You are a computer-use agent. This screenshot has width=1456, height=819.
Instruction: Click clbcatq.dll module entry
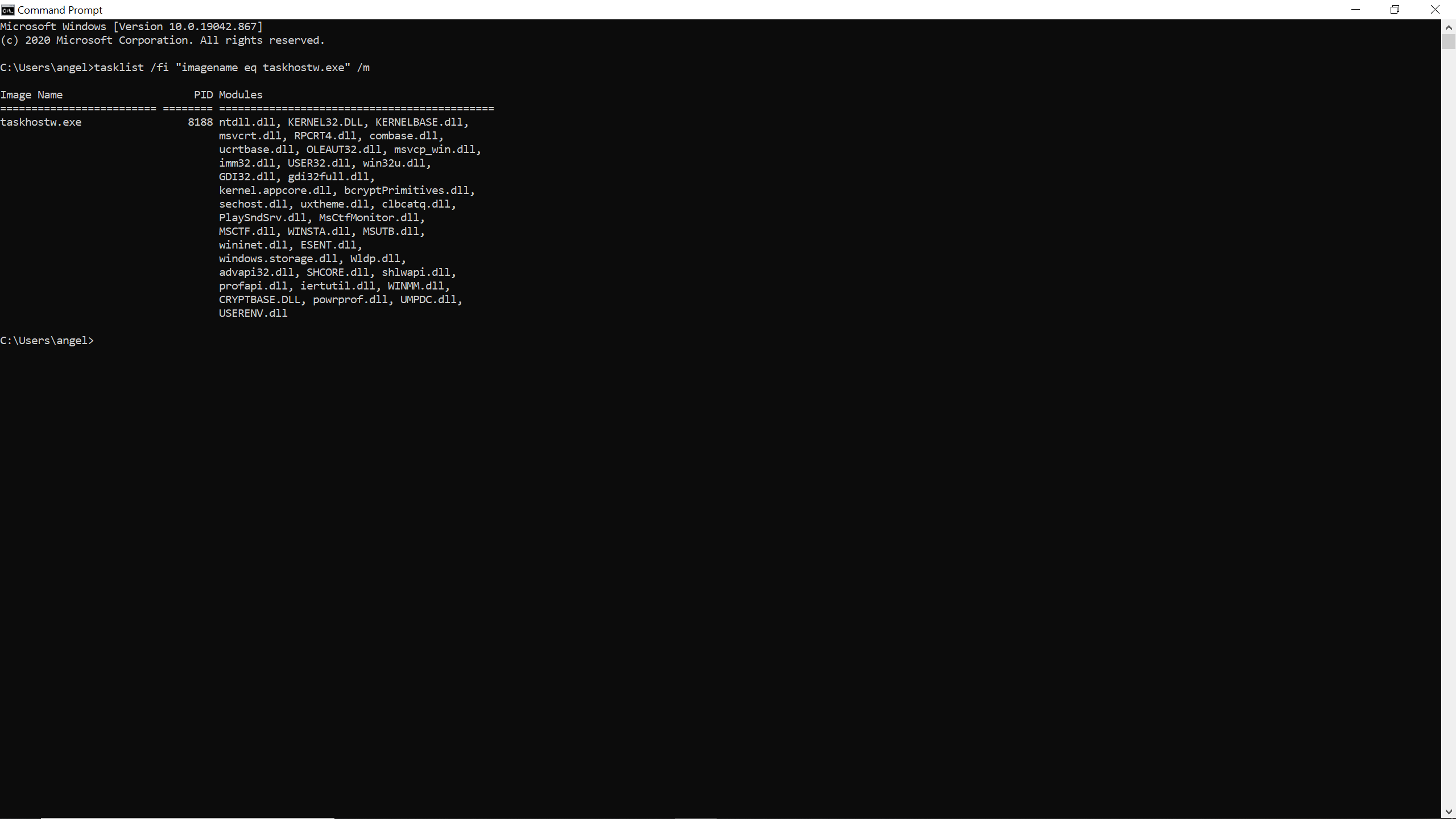(416, 204)
